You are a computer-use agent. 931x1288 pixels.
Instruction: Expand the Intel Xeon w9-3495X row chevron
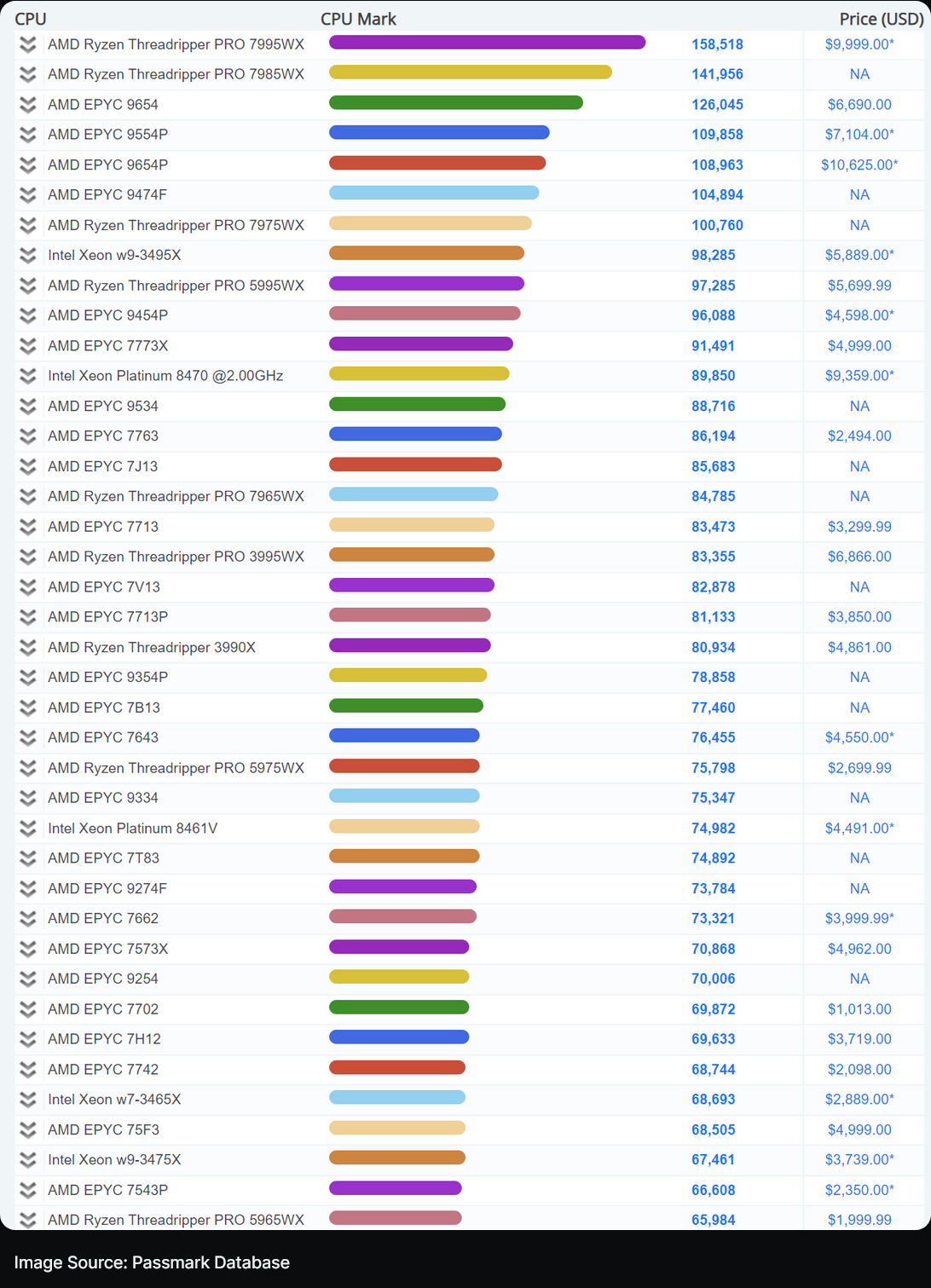(28, 255)
